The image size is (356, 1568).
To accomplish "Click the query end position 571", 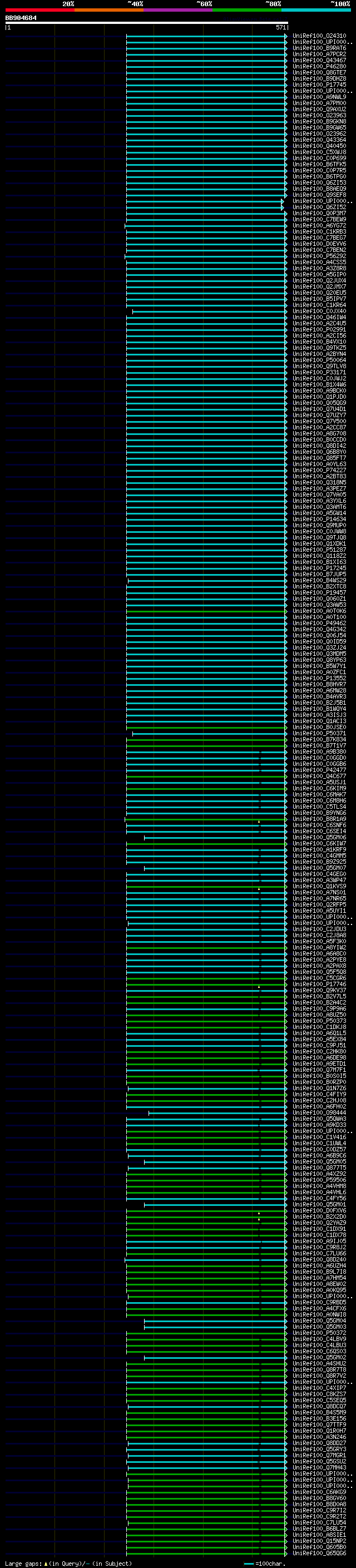I will point(280,27).
